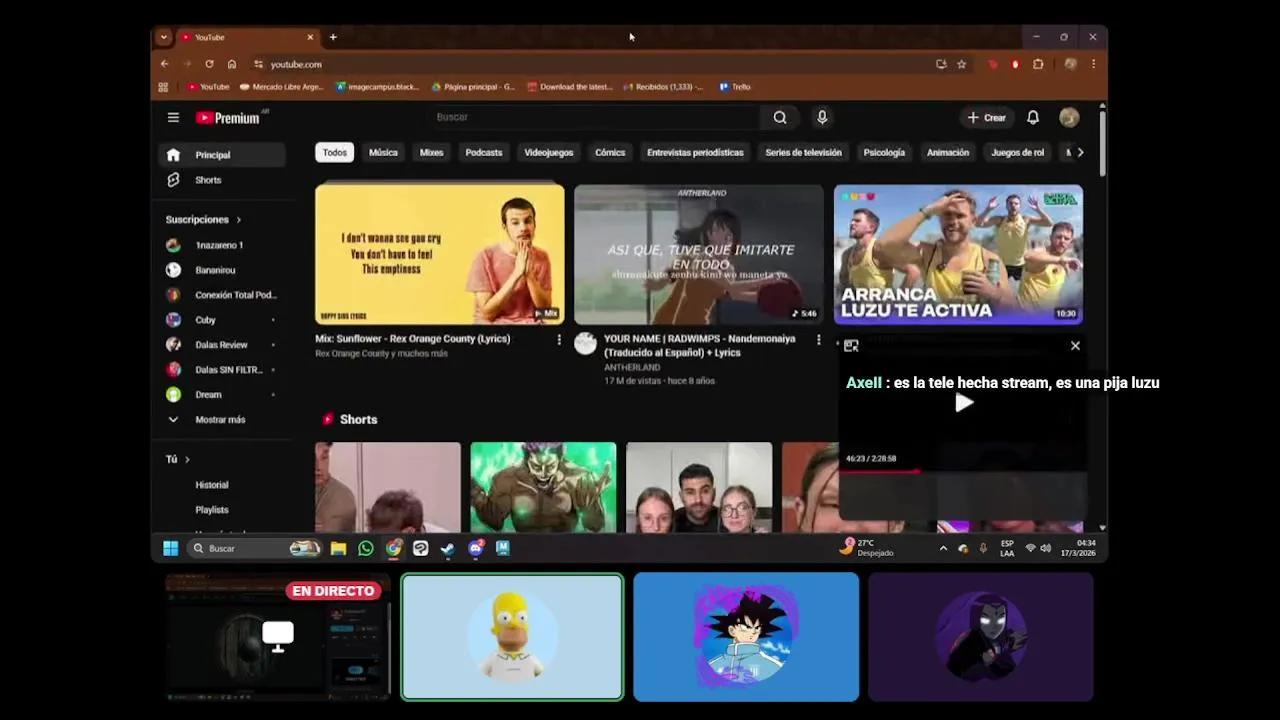
Task: Open Chrome three-dot menu
Action: click(x=1093, y=64)
